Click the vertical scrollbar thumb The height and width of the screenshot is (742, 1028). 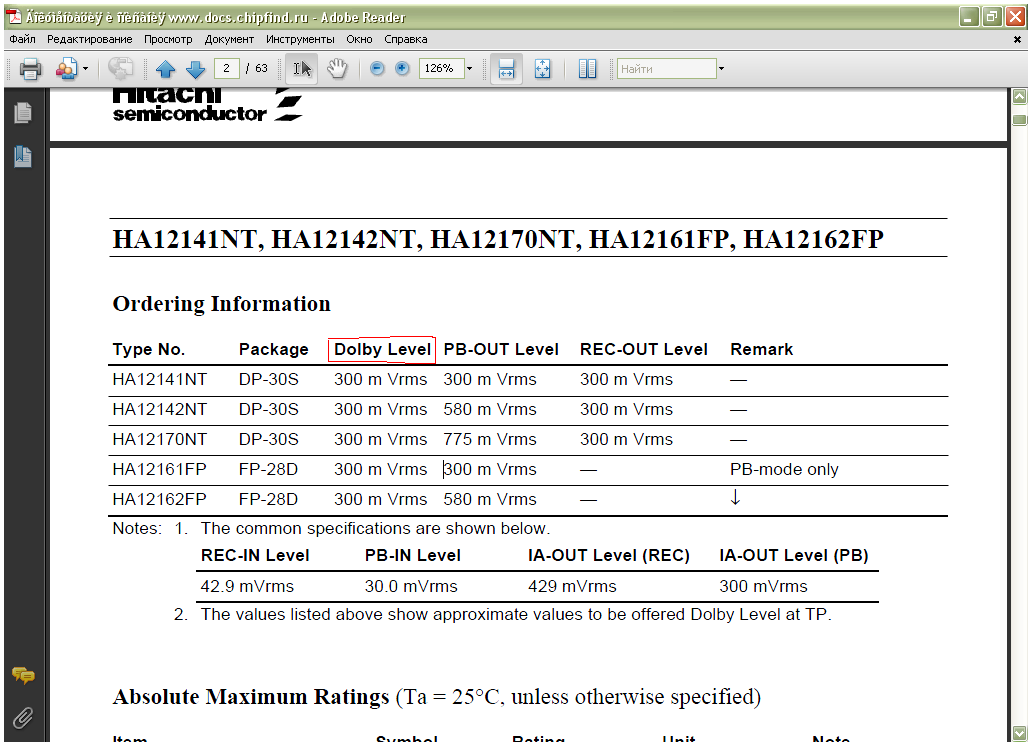[x=1019, y=119]
